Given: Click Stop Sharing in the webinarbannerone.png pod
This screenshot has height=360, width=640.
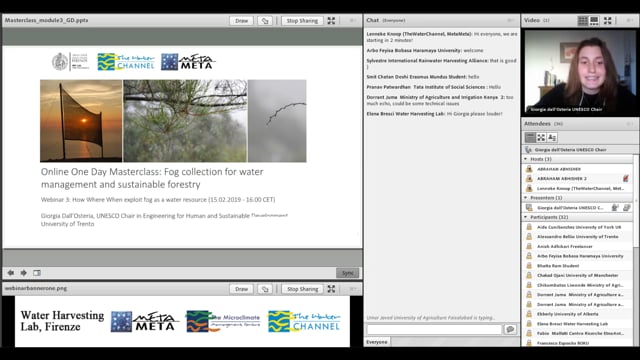Looking at the screenshot, I should coord(302,289).
